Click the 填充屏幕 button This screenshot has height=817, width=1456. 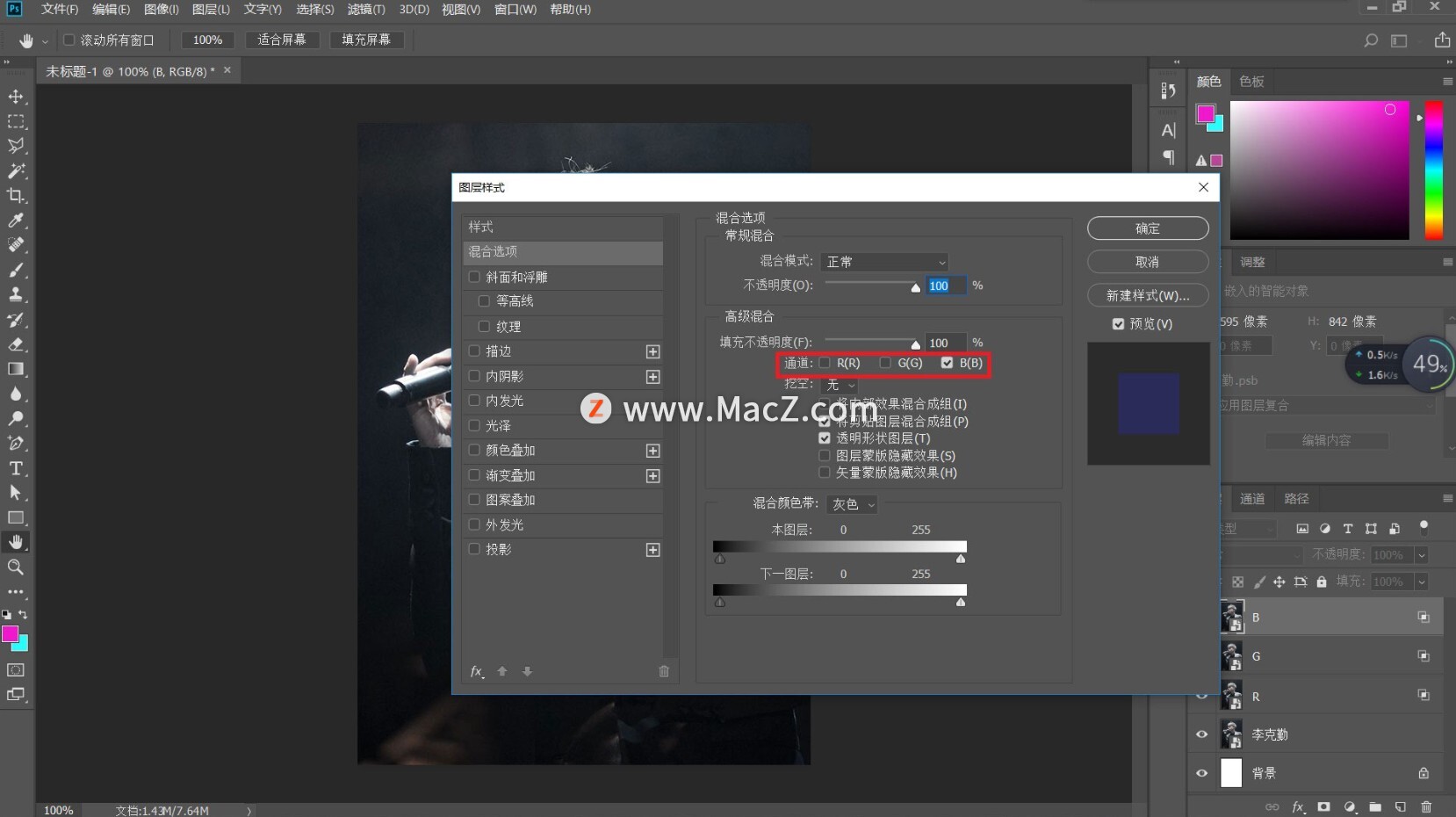coord(366,40)
